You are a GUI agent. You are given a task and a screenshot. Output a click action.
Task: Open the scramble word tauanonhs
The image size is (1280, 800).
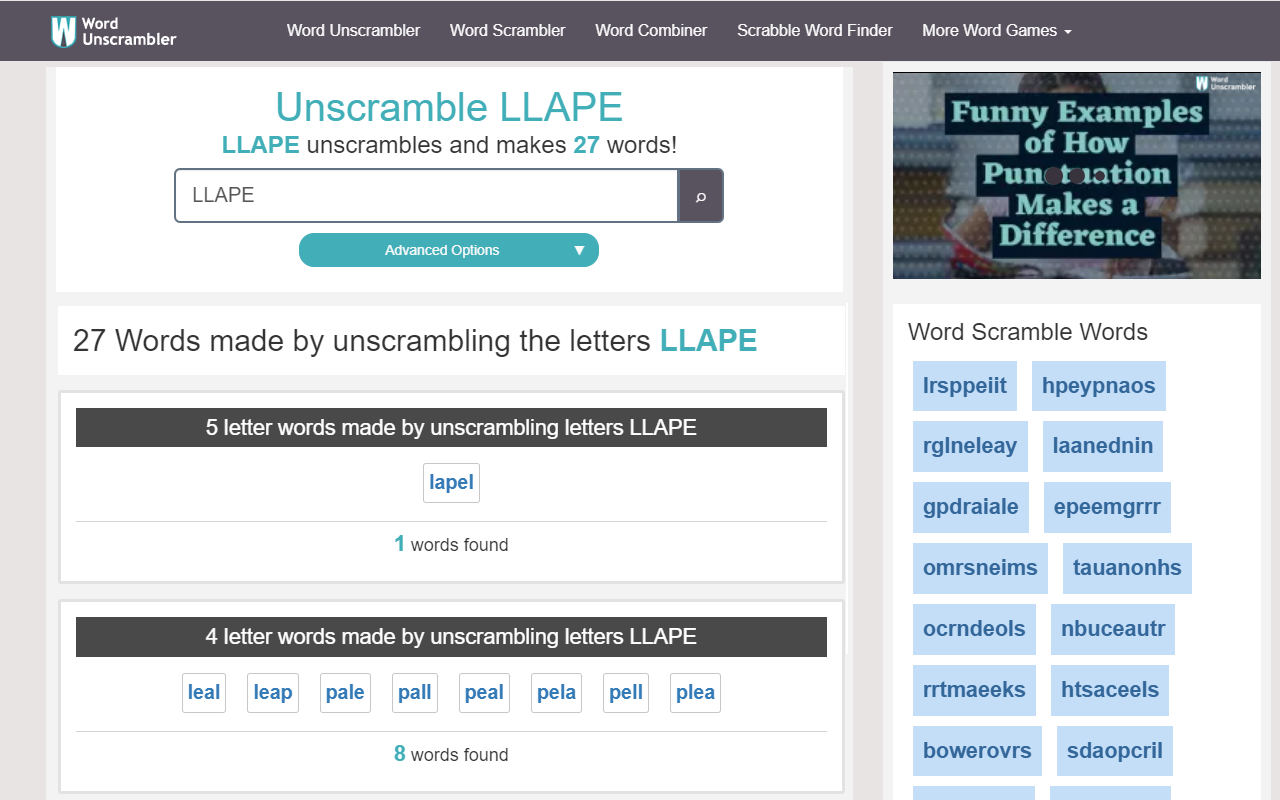click(1127, 567)
